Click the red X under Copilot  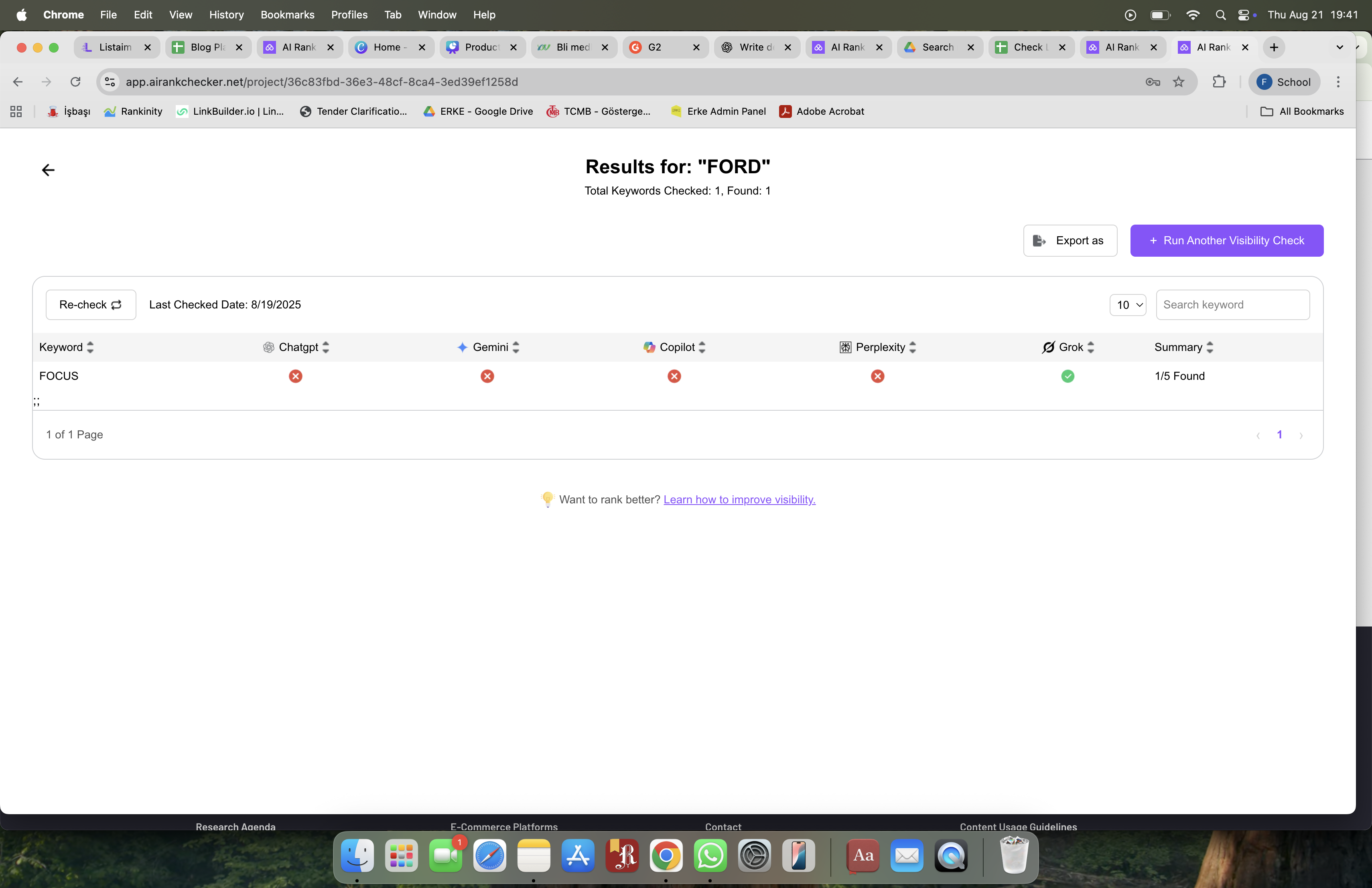(x=674, y=376)
